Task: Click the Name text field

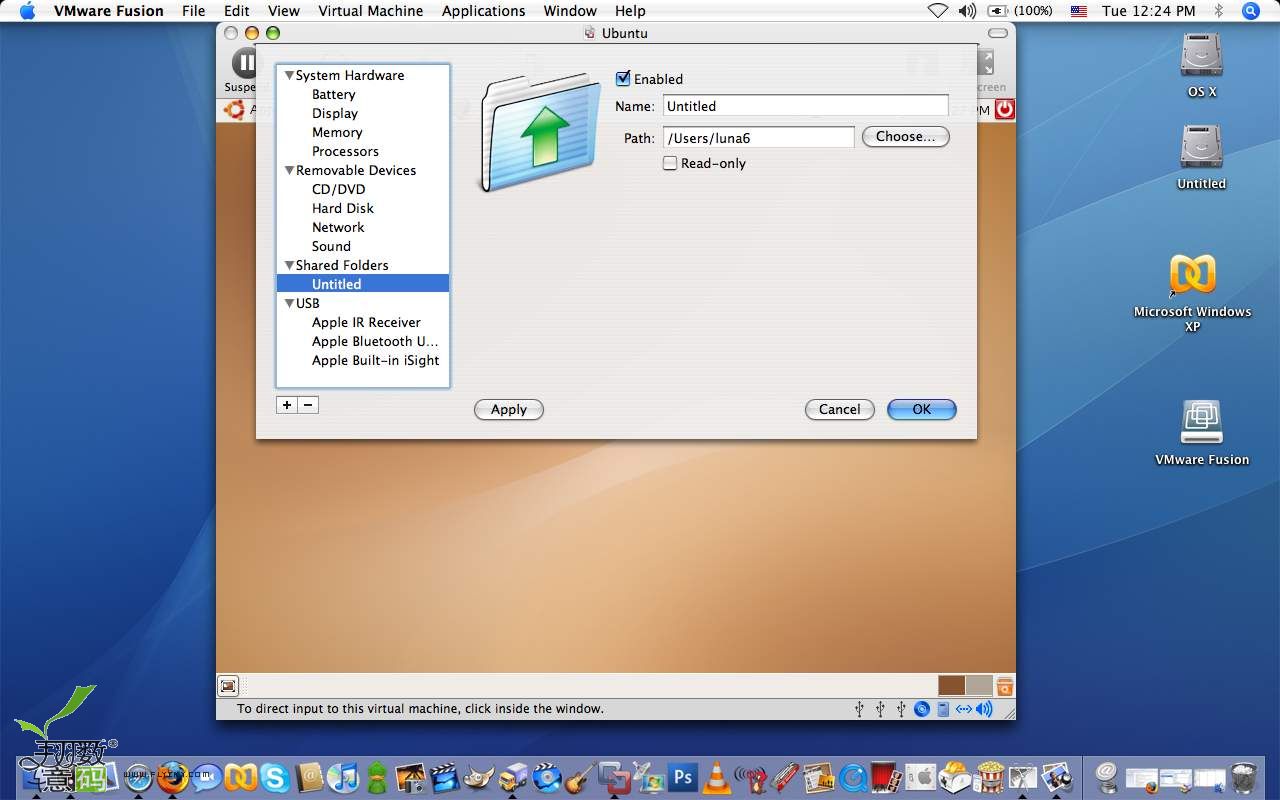Action: 805,106
